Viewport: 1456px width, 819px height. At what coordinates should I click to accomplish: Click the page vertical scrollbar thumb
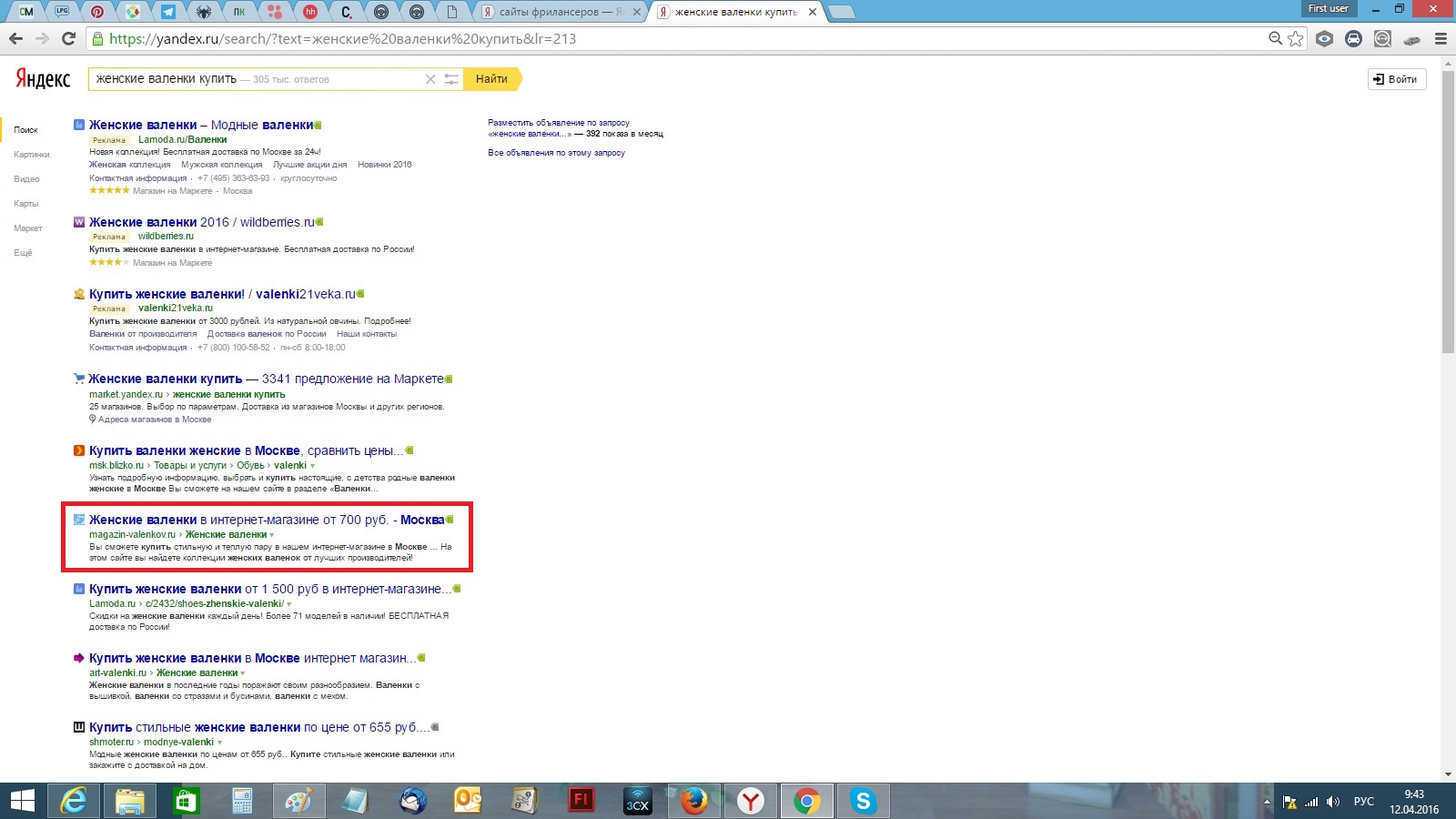point(1448,209)
